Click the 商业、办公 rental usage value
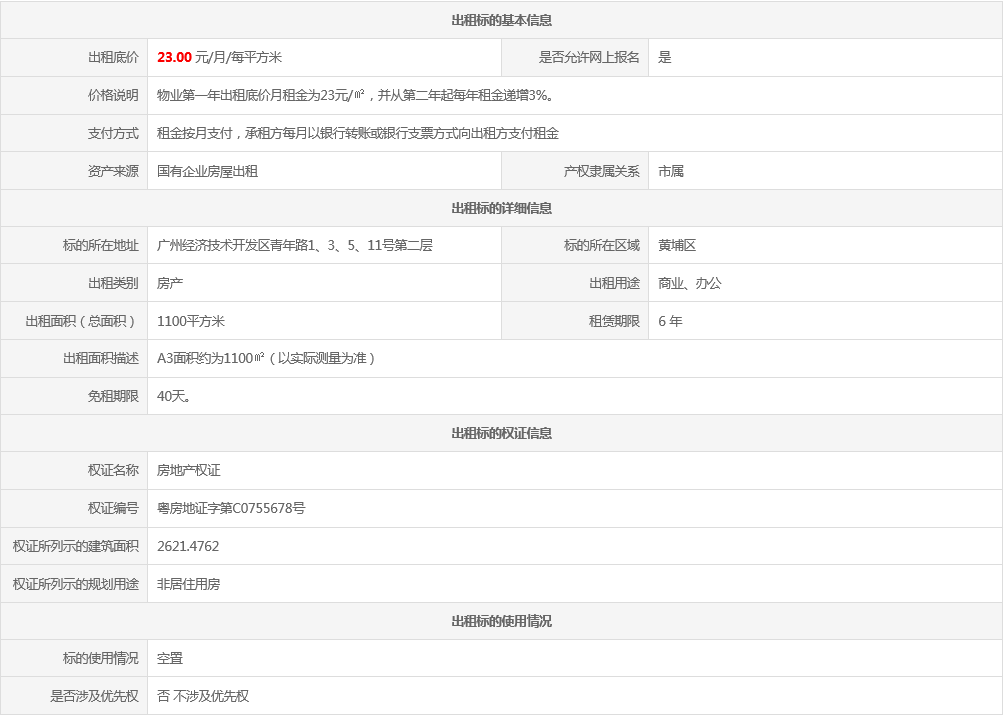The height and width of the screenshot is (717, 1004). tap(690, 283)
